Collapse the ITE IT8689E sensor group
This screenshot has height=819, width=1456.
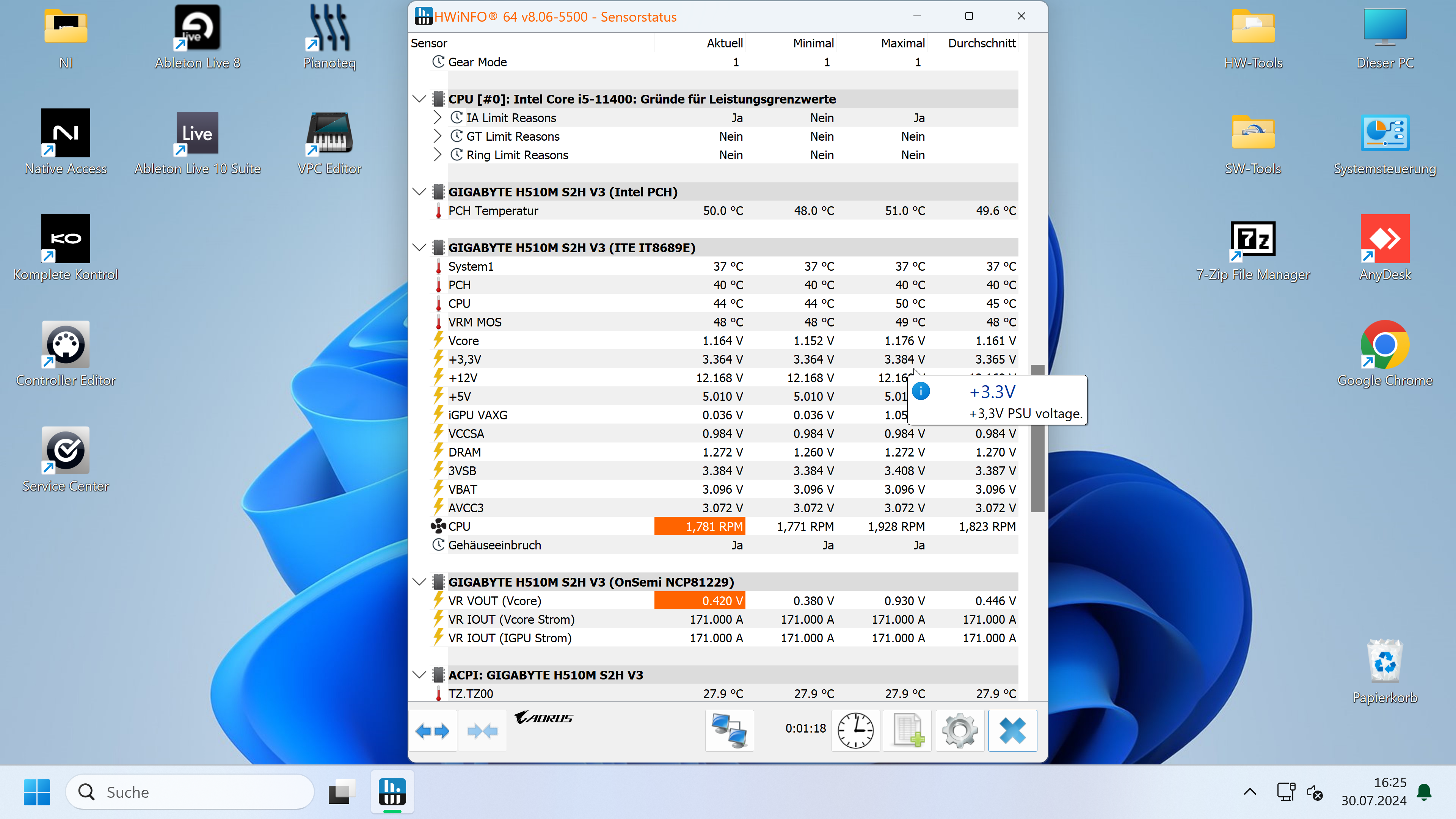(419, 248)
